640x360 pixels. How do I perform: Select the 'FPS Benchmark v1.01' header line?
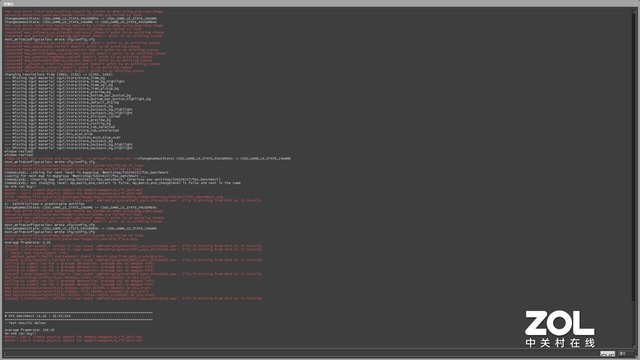pos(38,316)
